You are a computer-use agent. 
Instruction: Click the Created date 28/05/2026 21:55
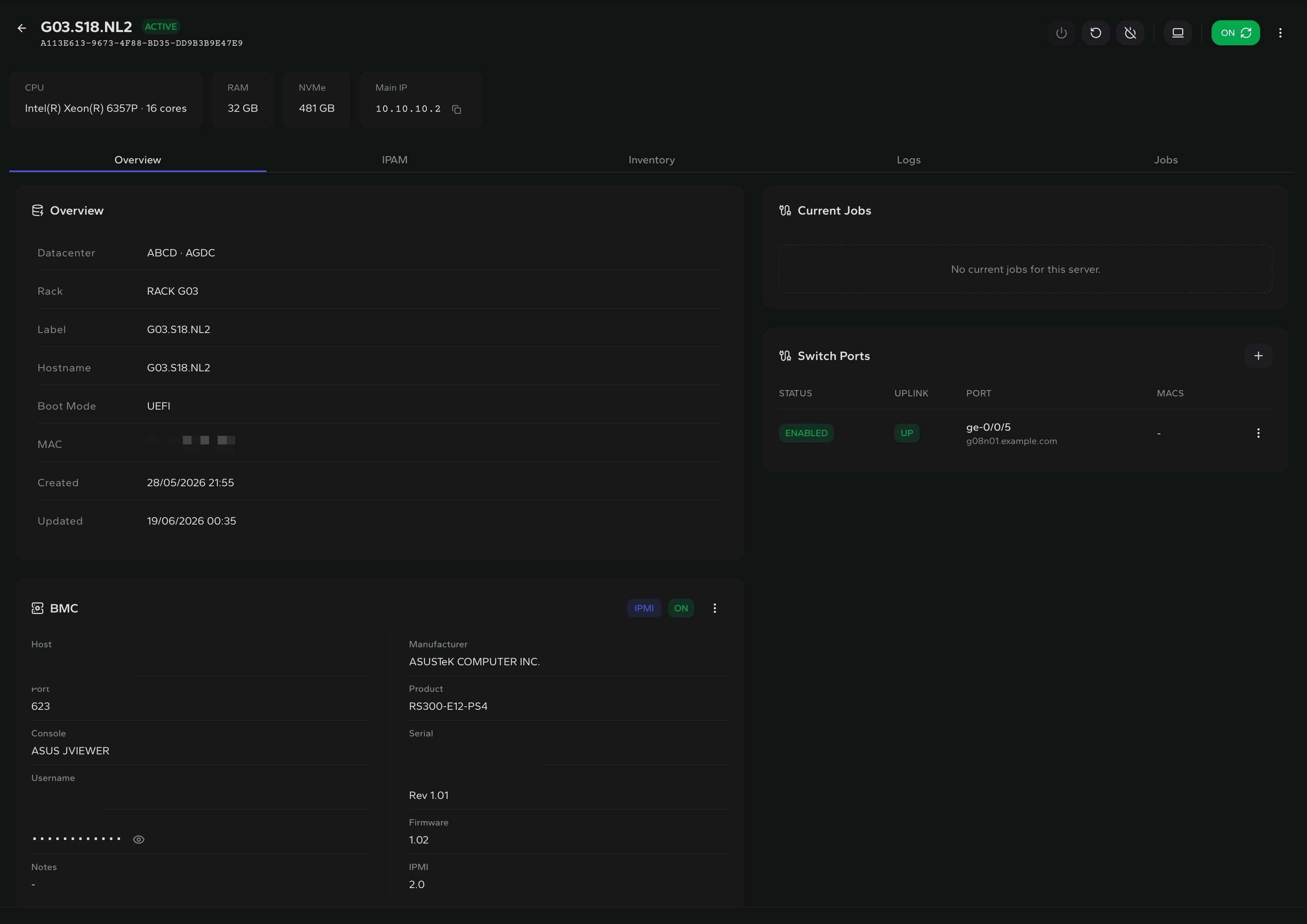point(190,483)
